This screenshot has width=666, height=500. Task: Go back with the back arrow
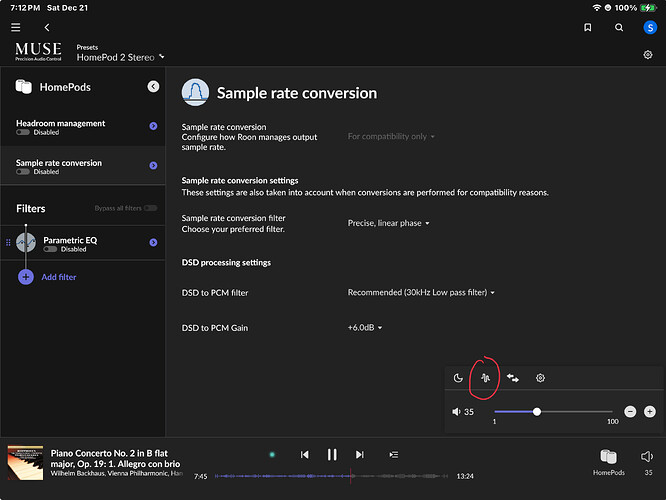[x=47, y=28]
